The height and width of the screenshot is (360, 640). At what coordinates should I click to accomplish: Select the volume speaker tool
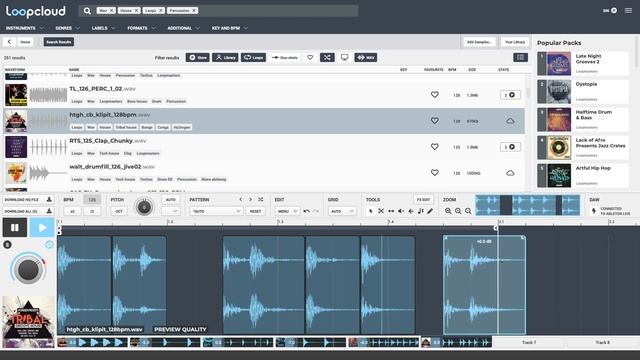point(401,211)
